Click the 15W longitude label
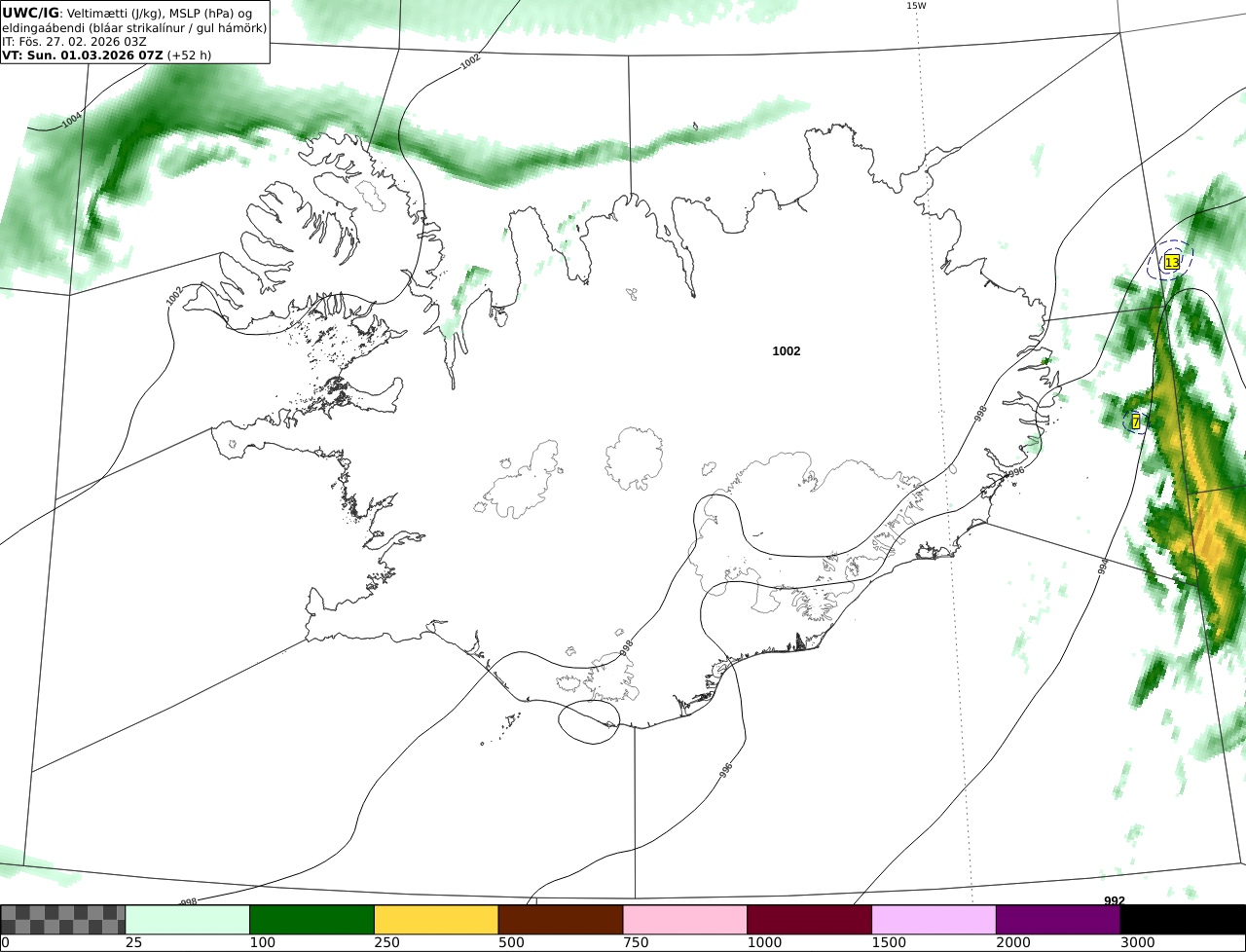 pyautogui.click(x=916, y=6)
